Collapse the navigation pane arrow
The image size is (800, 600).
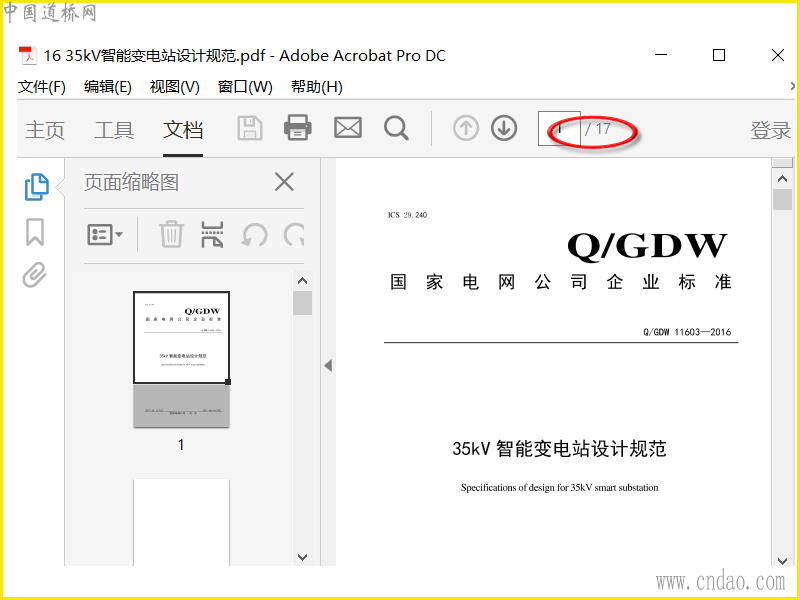[328, 365]
